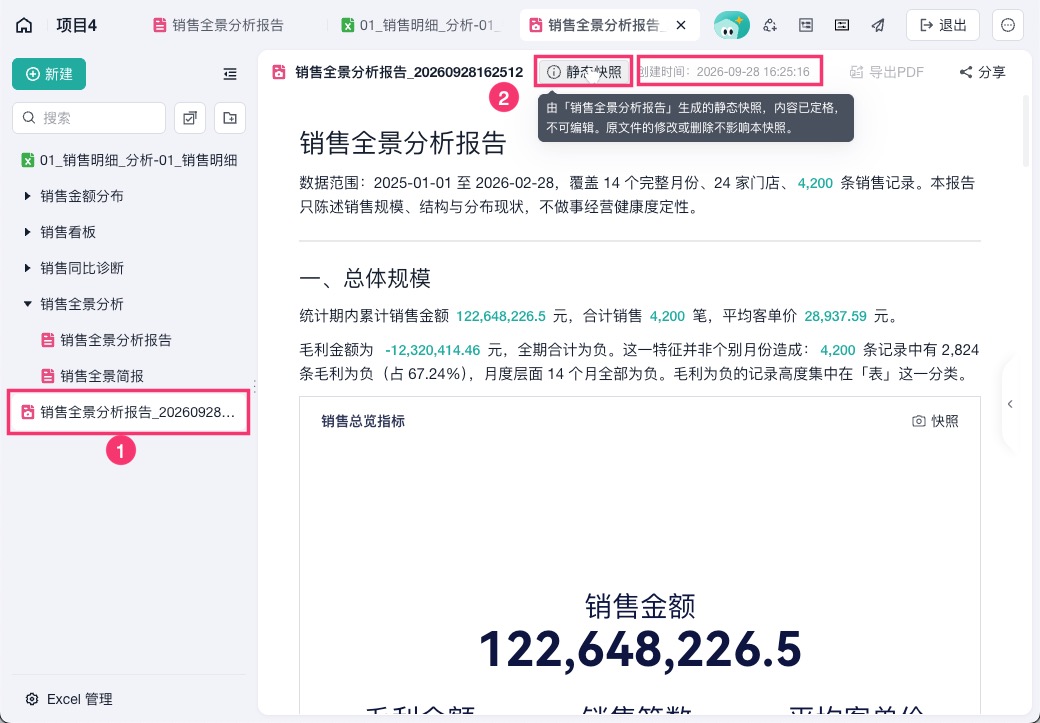The width and height of the screenshot is (1040, 723).
Task: Switch to the 01_销售明细_分析 Excel tab
Action: tap(421, 25)
